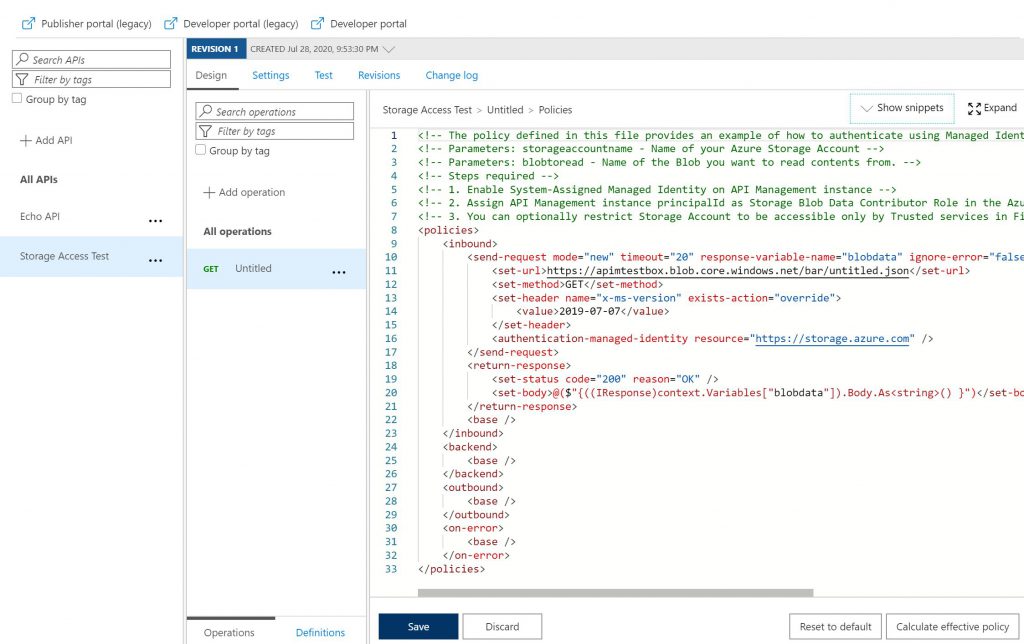1024x644 pixels.
Task: Click the </policies> closing tag
Action: coord(451,569)
